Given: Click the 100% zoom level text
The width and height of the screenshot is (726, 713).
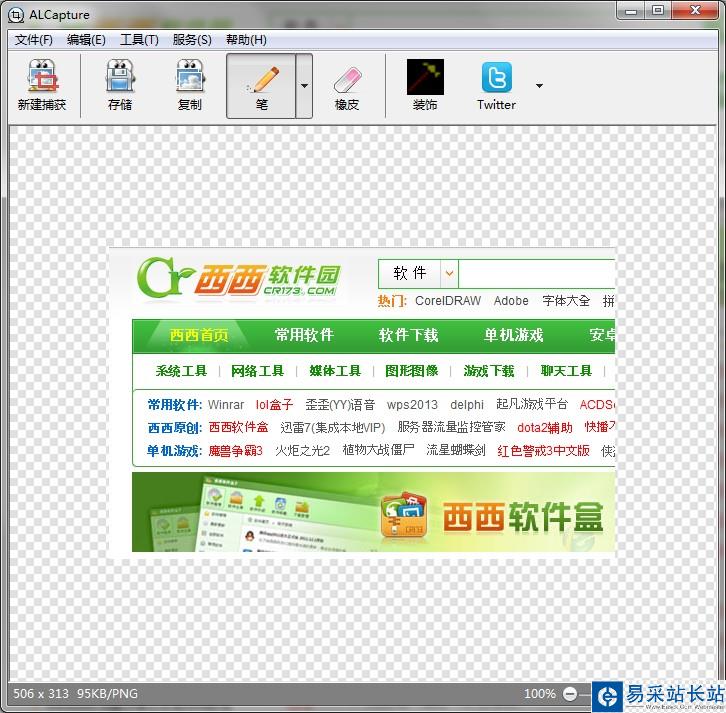Looking at the screenshot, I should 539,694.
